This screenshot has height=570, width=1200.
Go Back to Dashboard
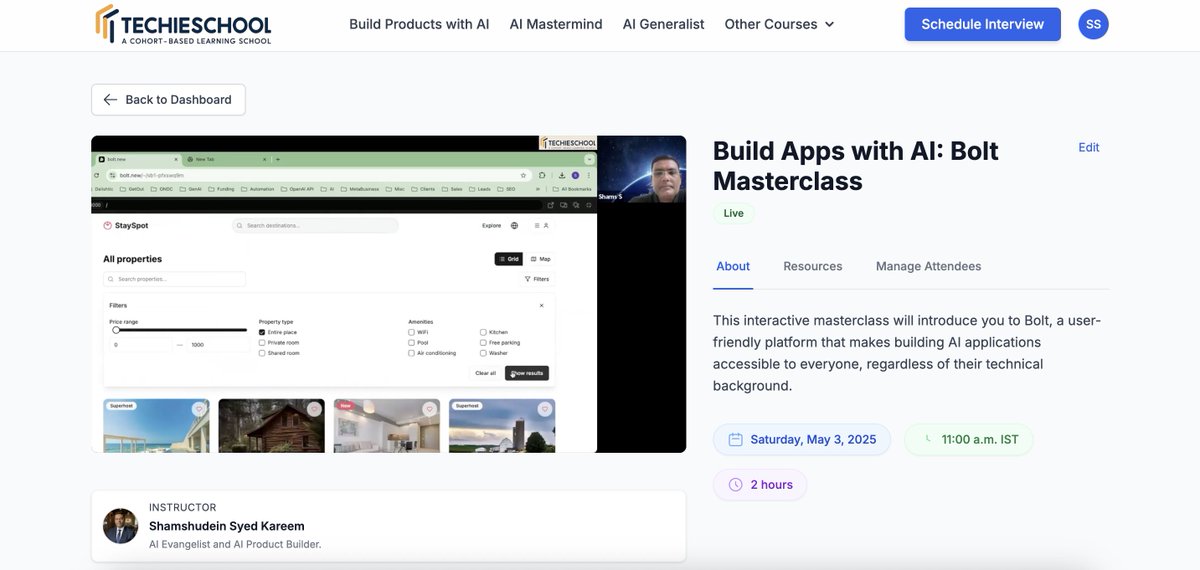click(x=168, y=100)
